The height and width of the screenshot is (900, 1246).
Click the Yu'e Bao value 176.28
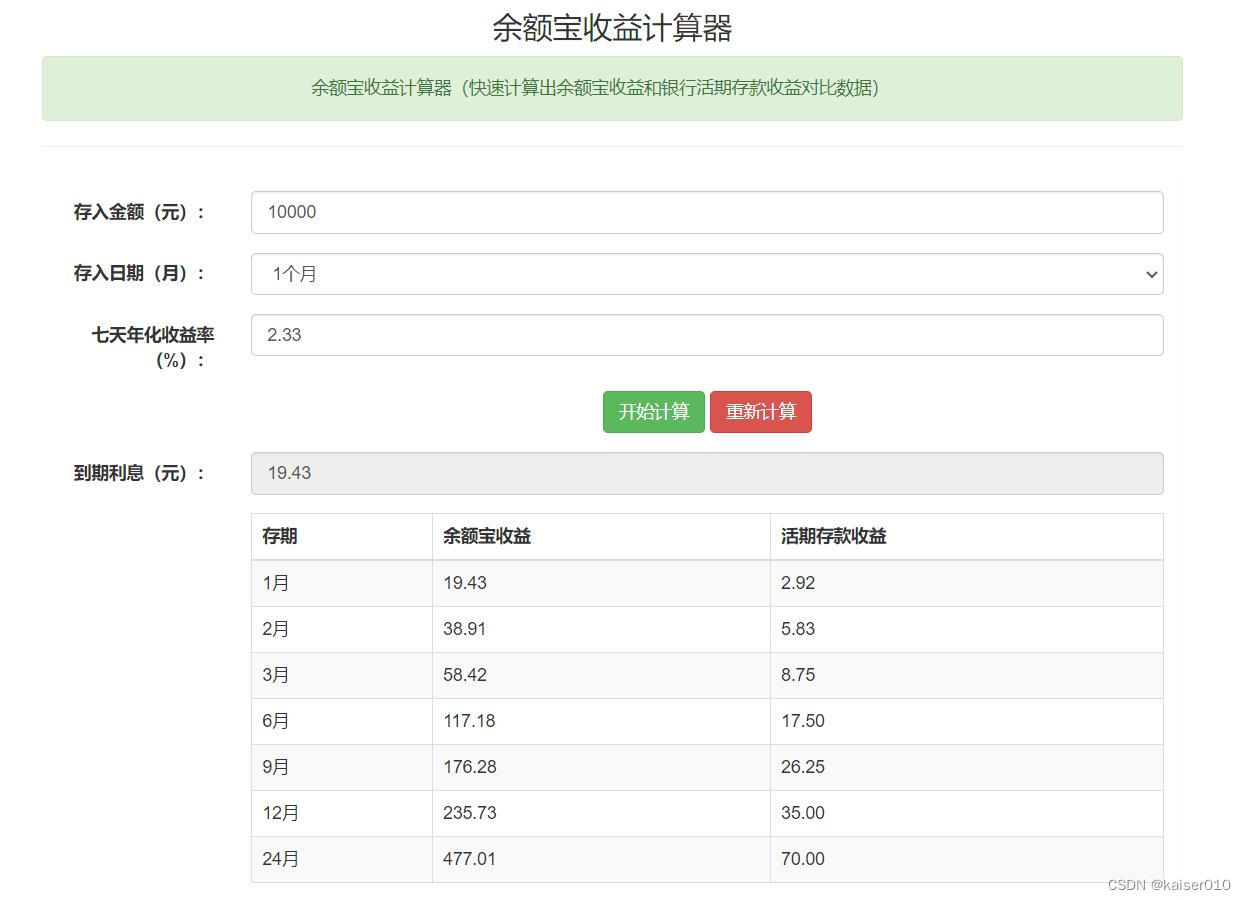click(469, 767)
